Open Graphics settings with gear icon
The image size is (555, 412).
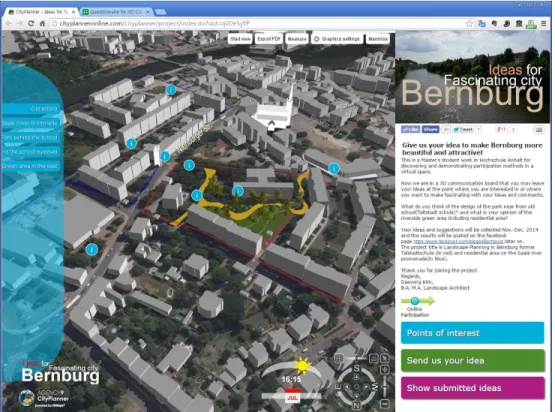tap(337, 39)
